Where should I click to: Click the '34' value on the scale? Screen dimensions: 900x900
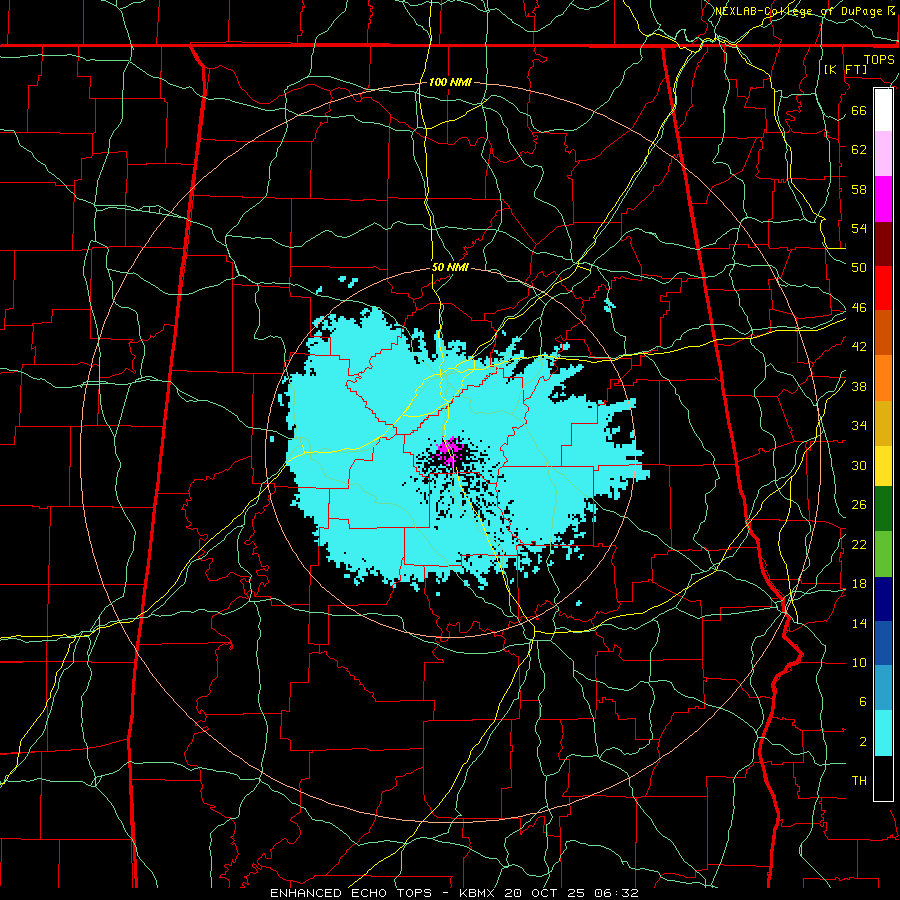[x=859, y=425]
